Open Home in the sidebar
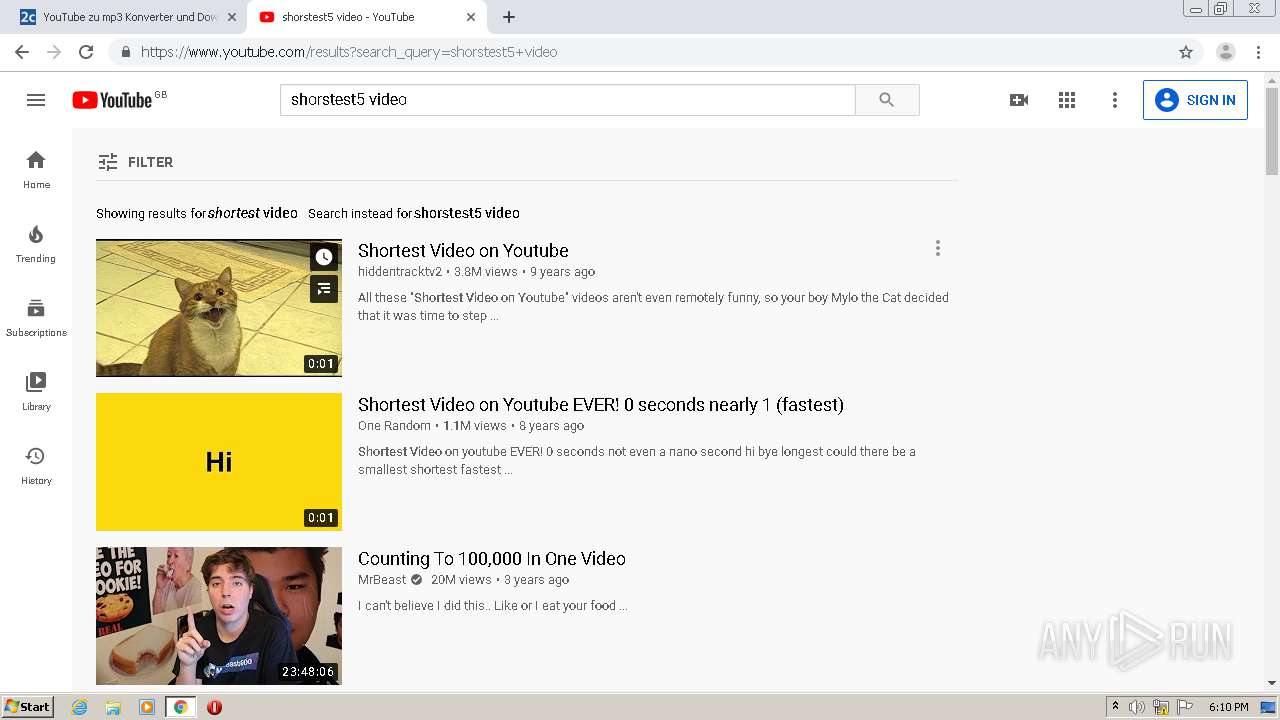The image size is (1280, 720). tap(36, 170)
